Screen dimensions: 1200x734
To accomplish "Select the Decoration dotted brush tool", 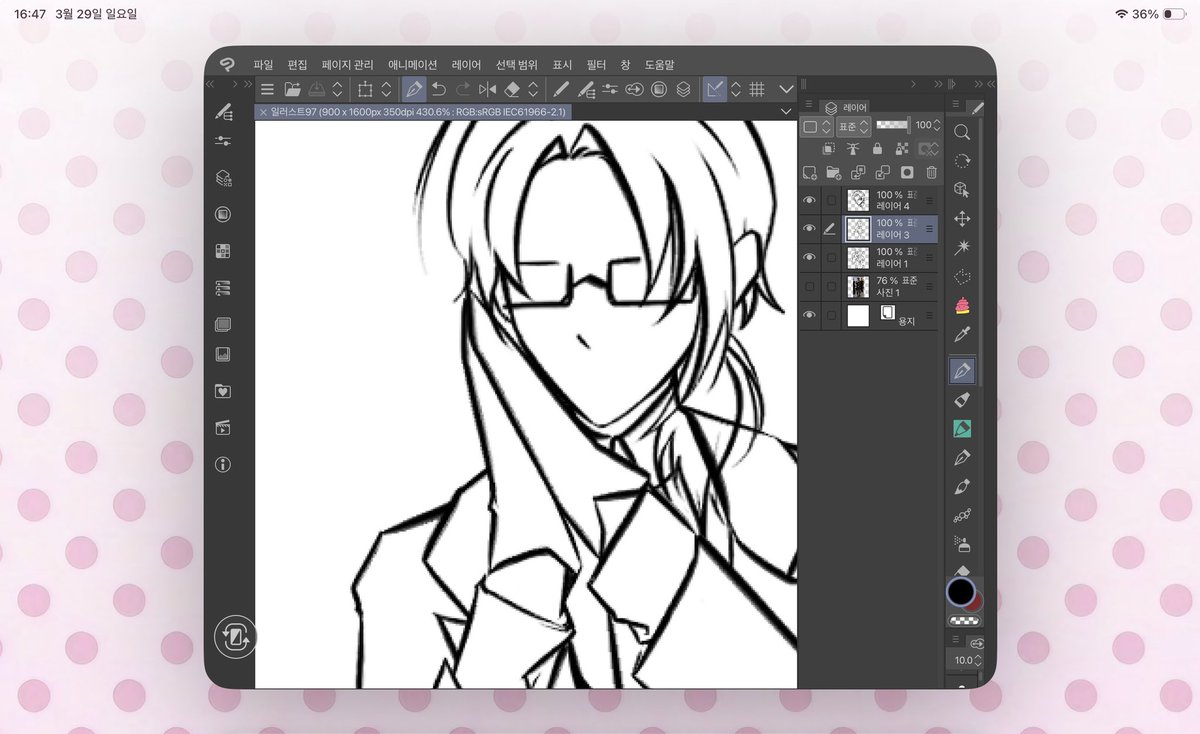I will (x=962, y=516).
